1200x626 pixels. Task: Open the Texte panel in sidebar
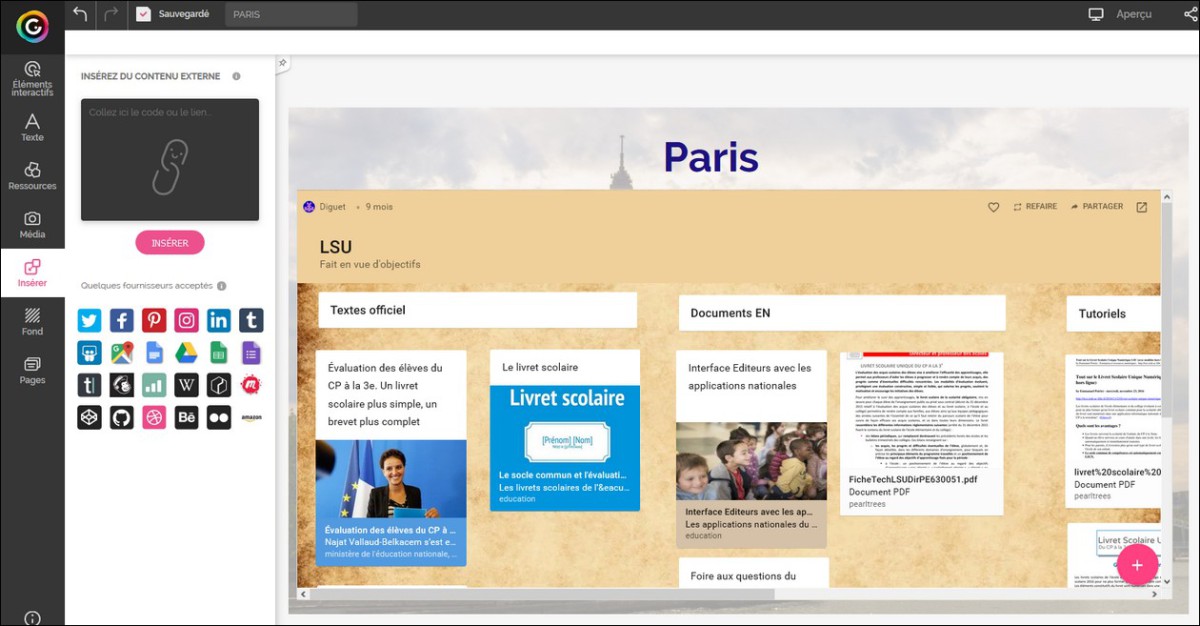pyautogui.click(x=32, y=128)
